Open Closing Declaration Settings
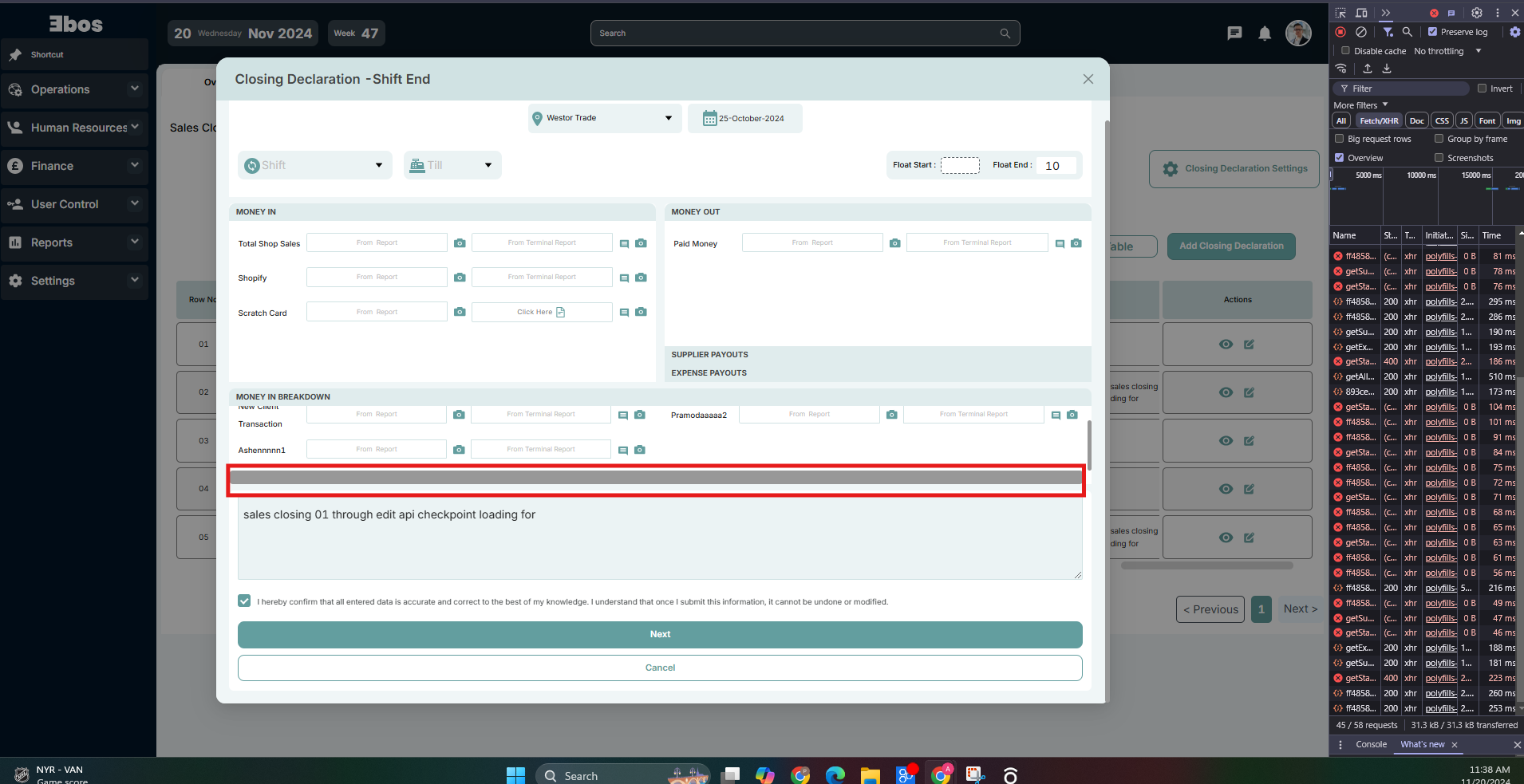Screen dimensions: 1524x784 point(1234,169)
